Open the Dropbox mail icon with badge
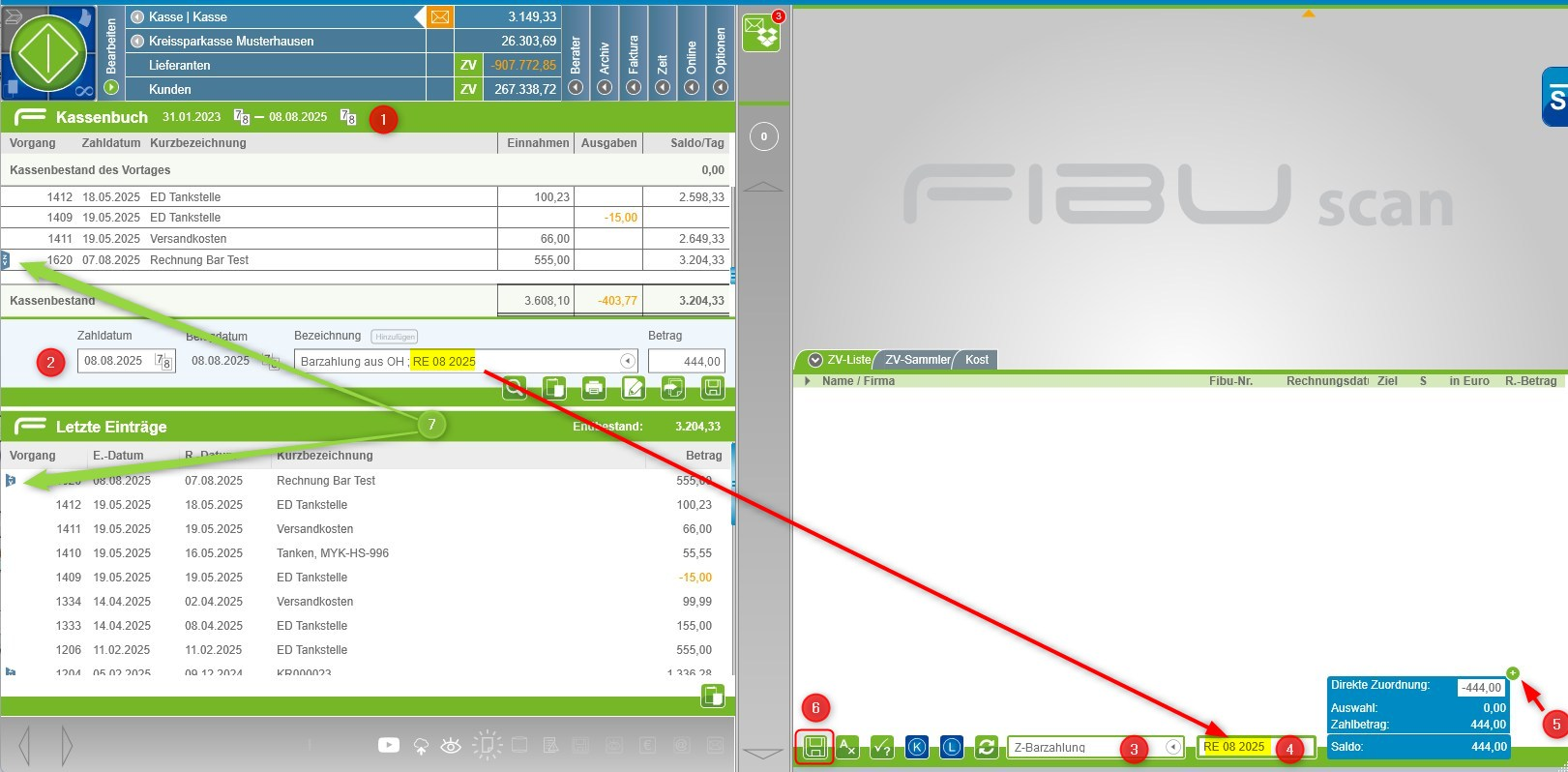The width and height of the screenshot is (1568, 772). pos(761,34)
